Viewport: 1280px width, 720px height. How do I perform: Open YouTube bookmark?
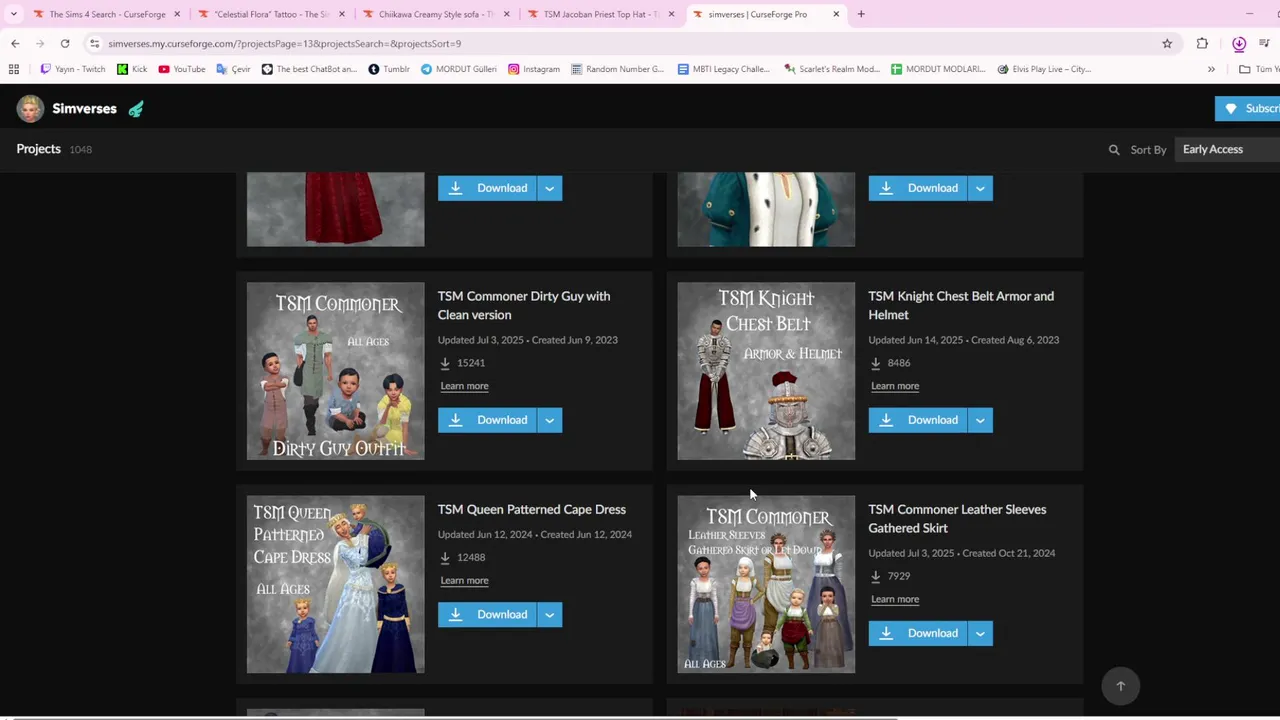pyautogui.click(x=181, y=69)
